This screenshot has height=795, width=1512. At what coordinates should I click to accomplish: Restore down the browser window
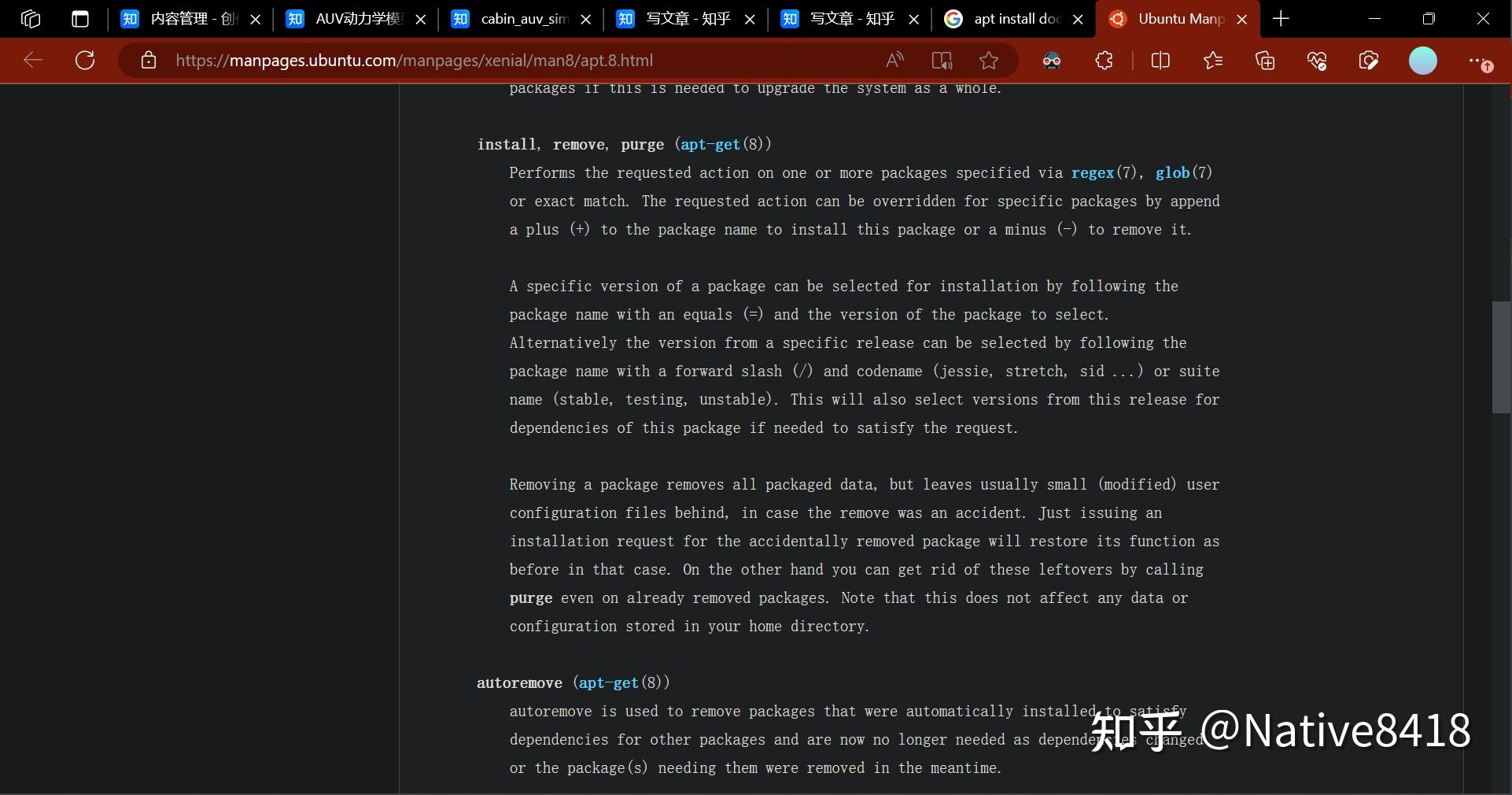click(1429, 19)
